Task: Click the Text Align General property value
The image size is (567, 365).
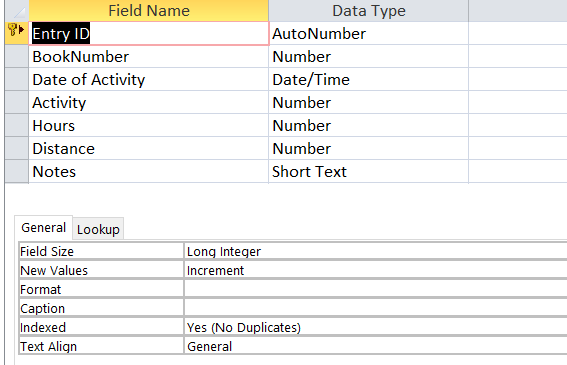Action: [376, 347]
